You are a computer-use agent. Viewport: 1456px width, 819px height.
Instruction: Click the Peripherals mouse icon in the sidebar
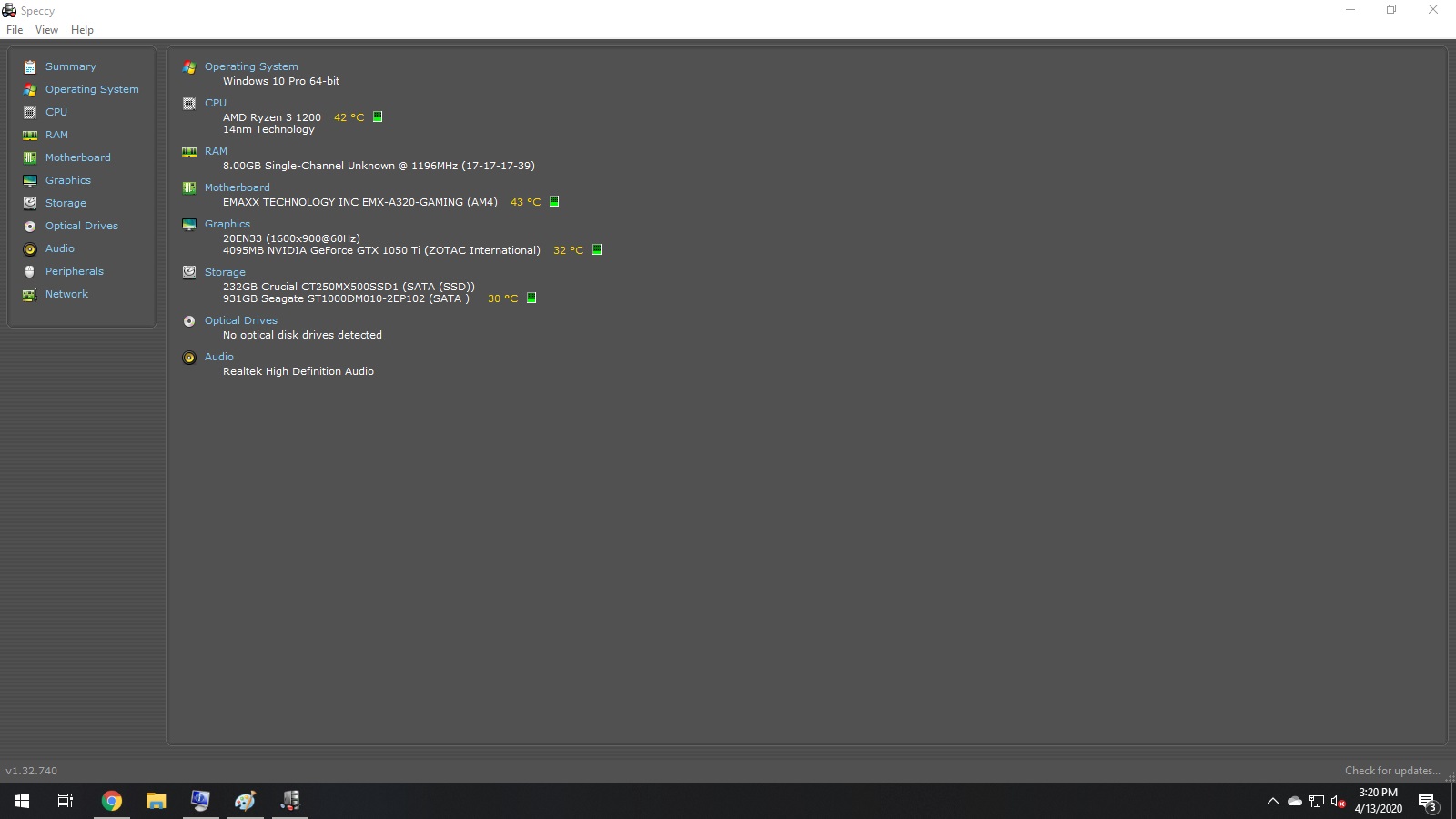coord(30,271)
